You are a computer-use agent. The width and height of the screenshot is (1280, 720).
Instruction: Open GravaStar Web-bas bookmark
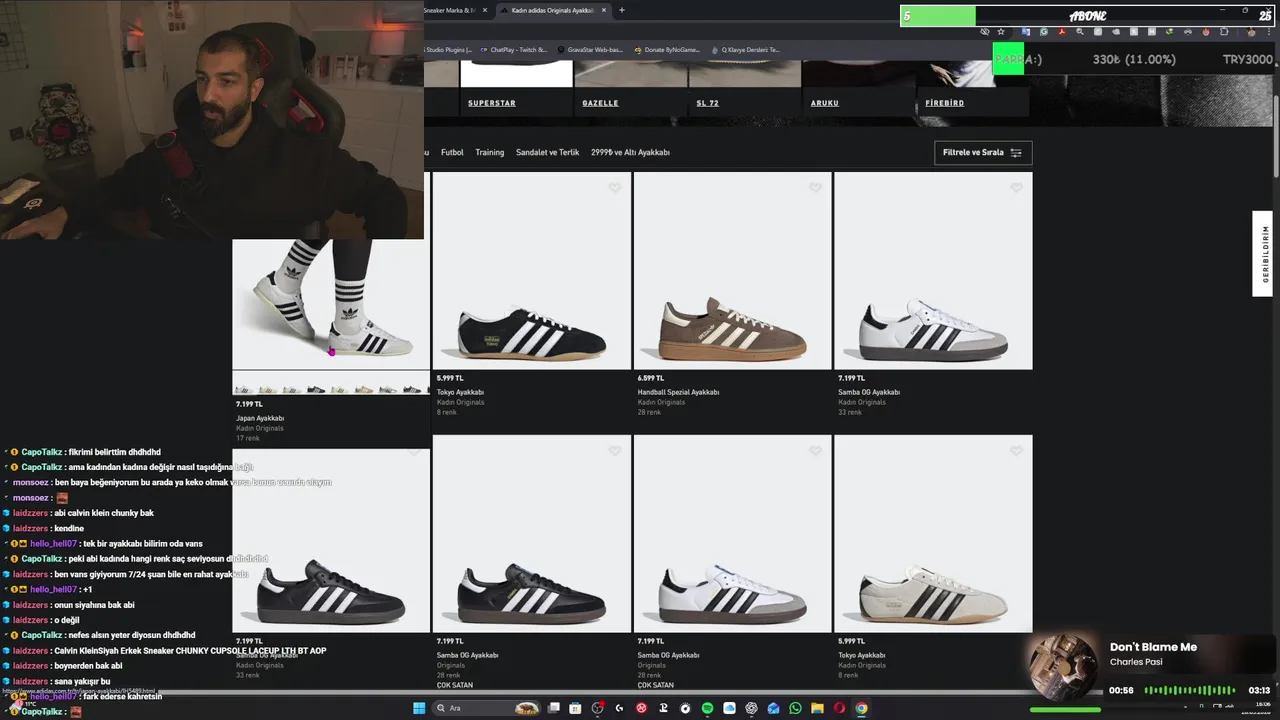[x=589, y=49]
